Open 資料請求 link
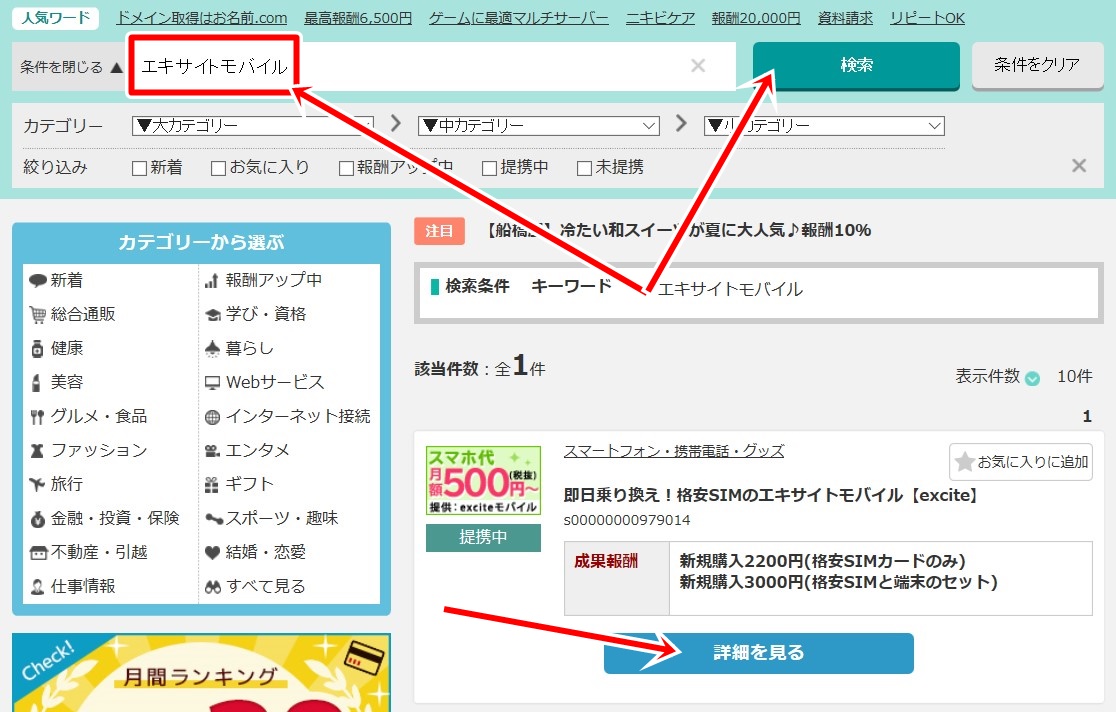The image size is (1116, 712). 845,18
